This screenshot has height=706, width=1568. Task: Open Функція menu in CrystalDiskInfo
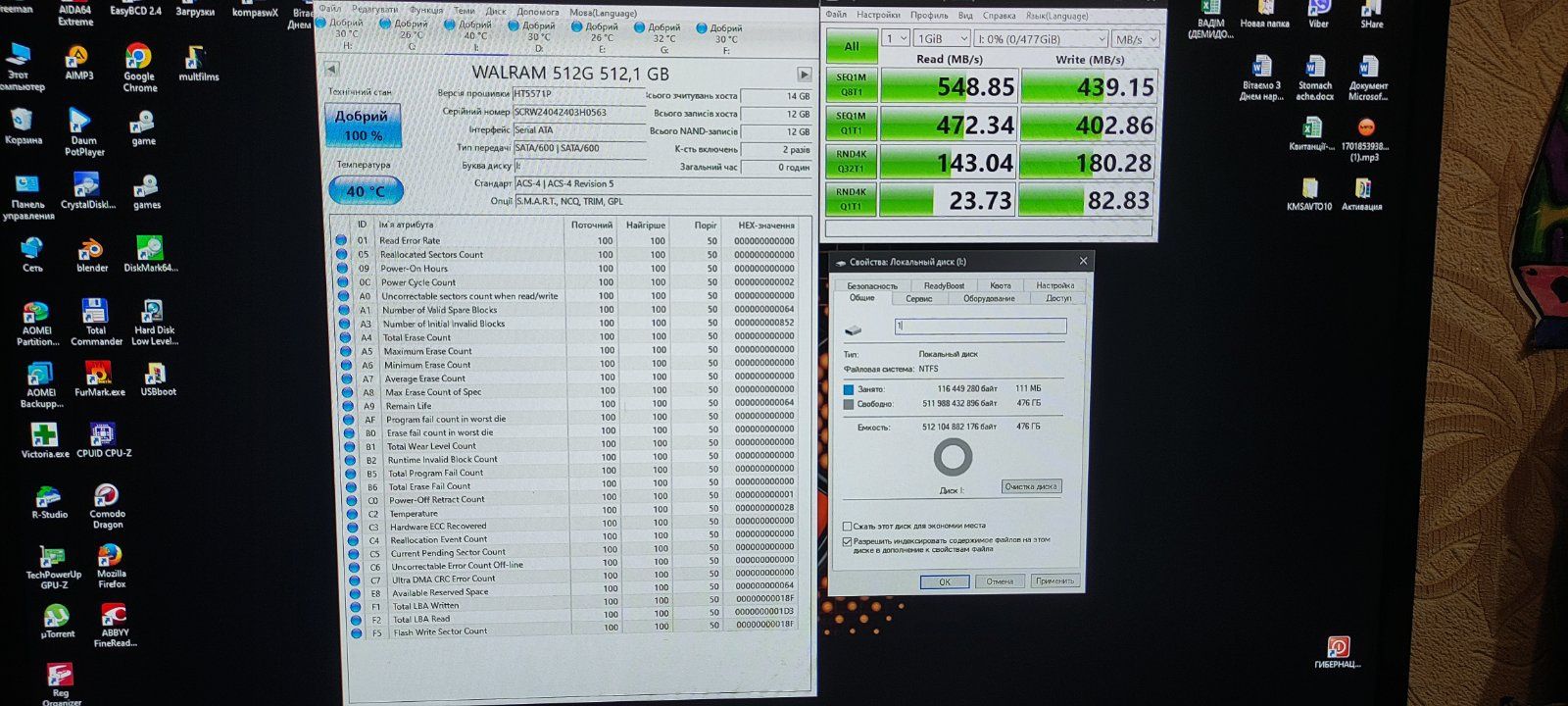pyautogui.click(x=426, y=11)
